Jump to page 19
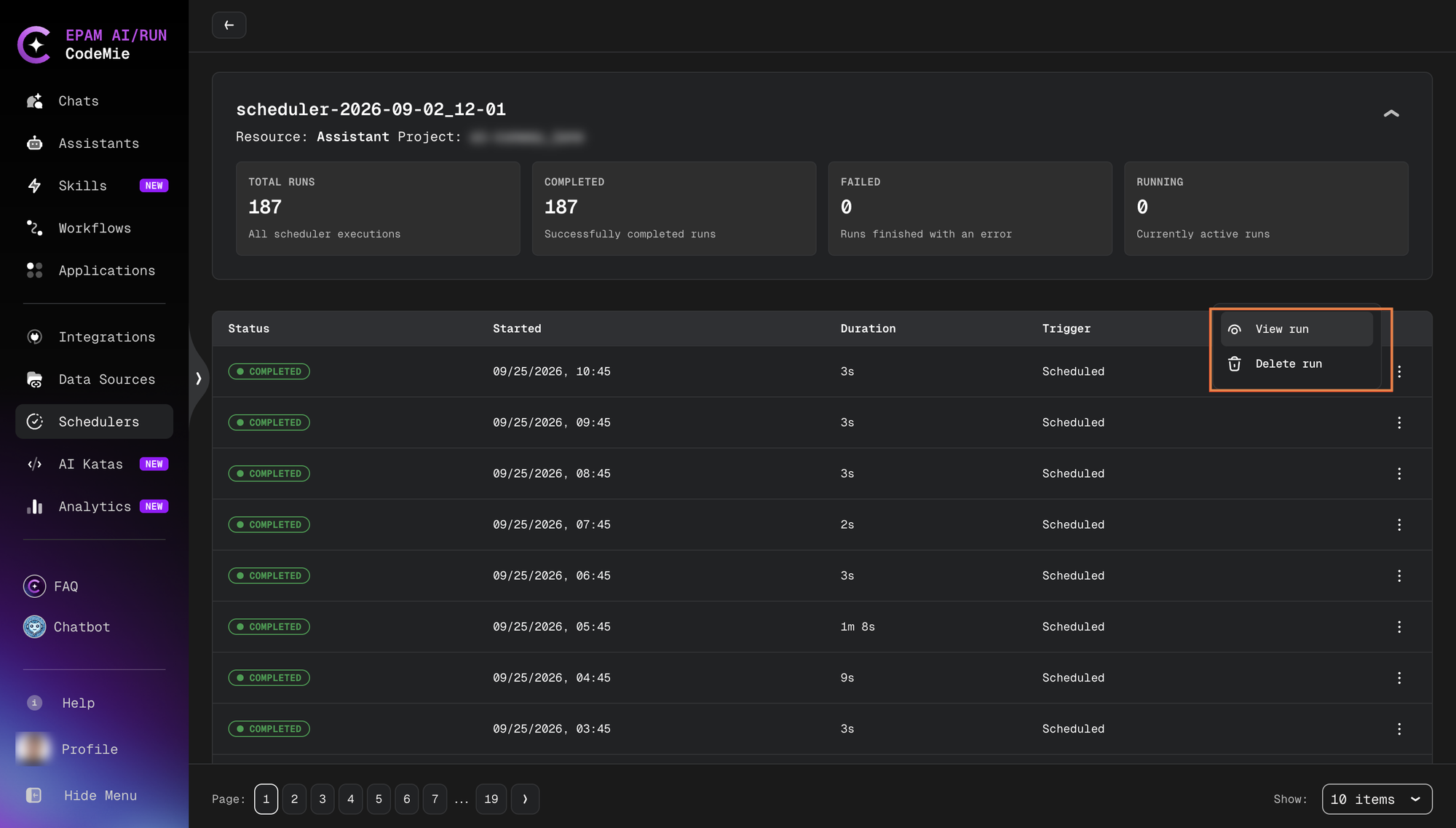The height and width of the screenshot is (828, 1456). [x=491, y=799]
